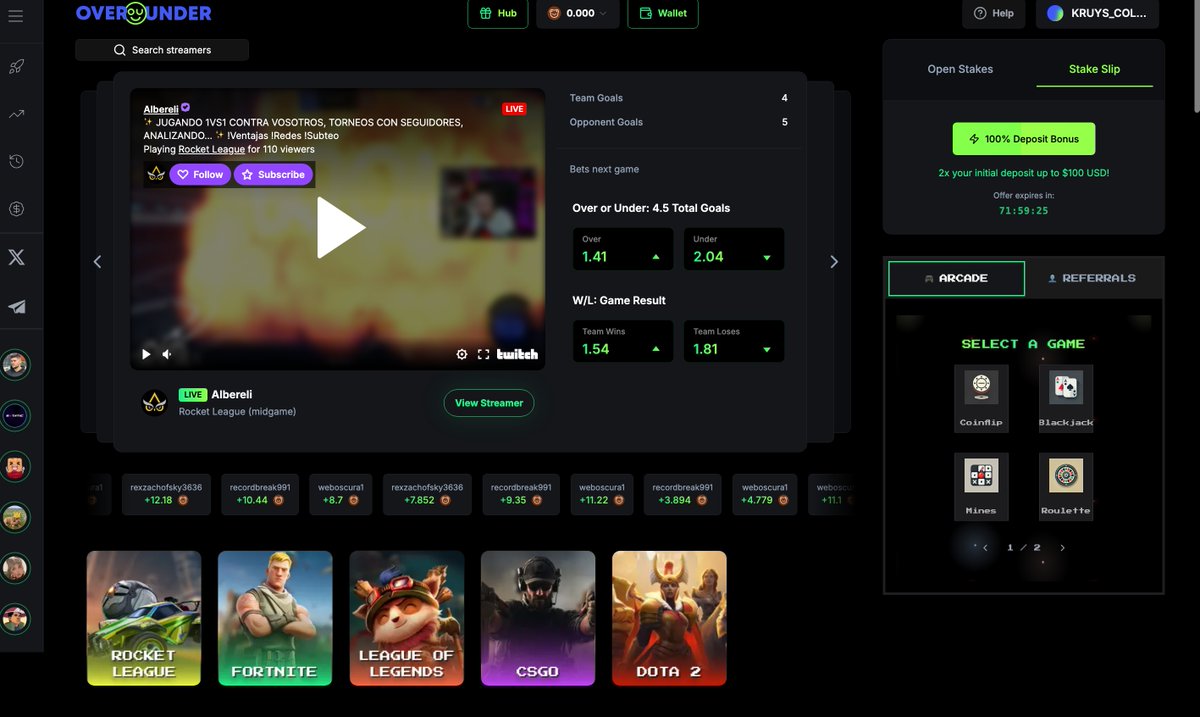This screenshot has width=1200, height=717.
Task: Open the League of Legends category card
Action: (x=406, y=618)
